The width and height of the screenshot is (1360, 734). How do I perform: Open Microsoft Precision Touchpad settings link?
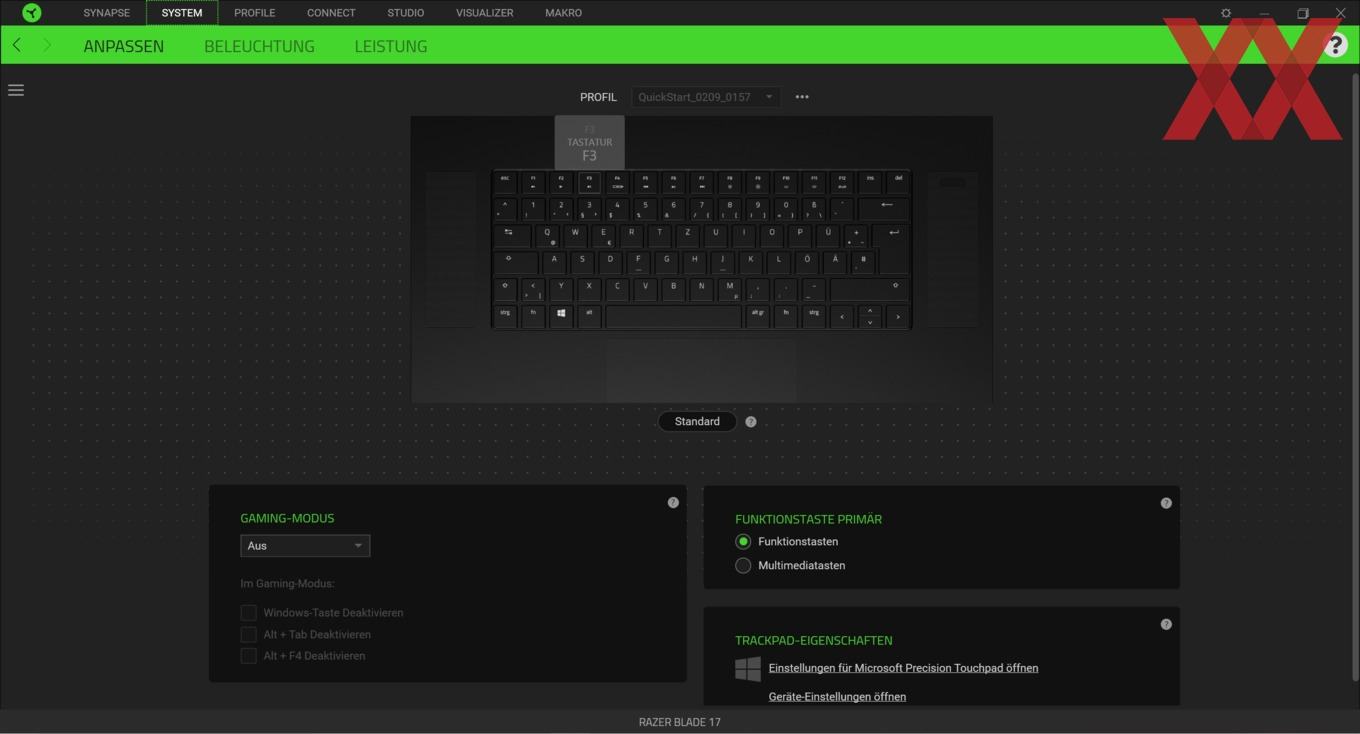(903, 668)
